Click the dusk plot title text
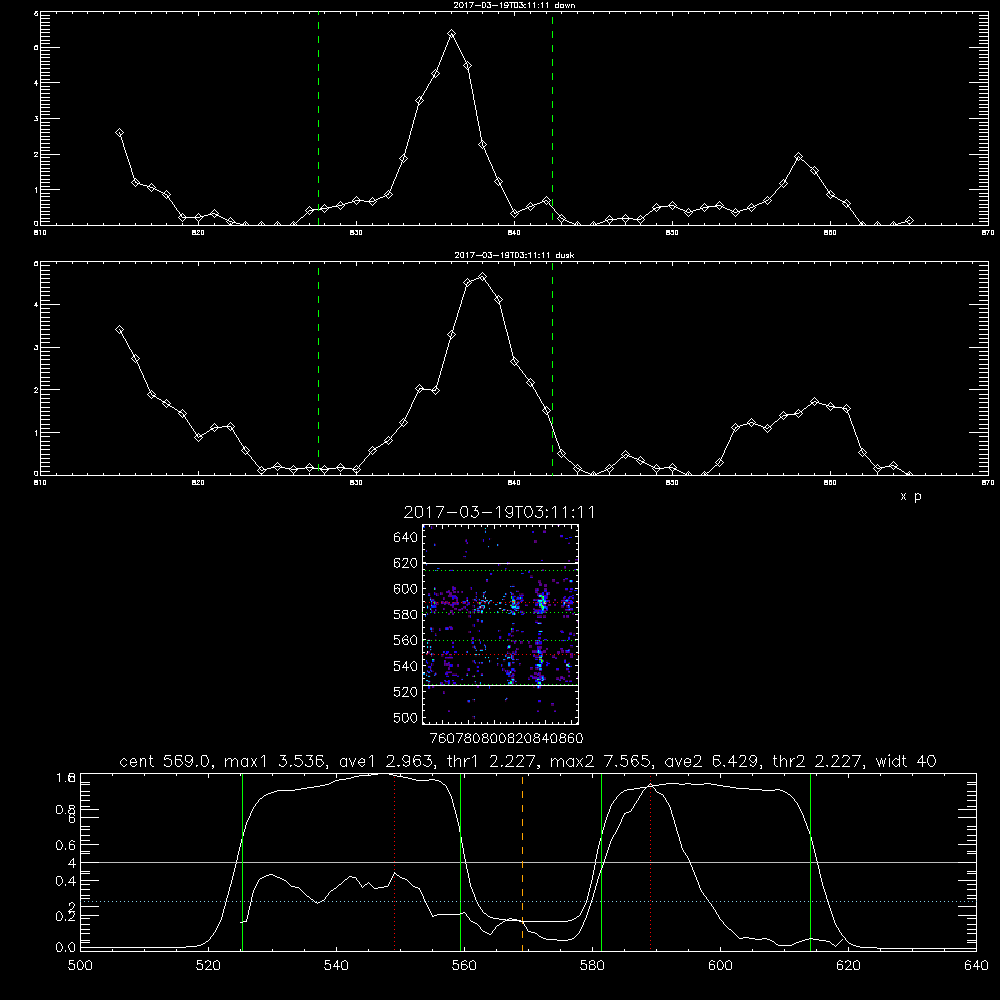This screenshot has width=1000, height=1000. [514, 255]
